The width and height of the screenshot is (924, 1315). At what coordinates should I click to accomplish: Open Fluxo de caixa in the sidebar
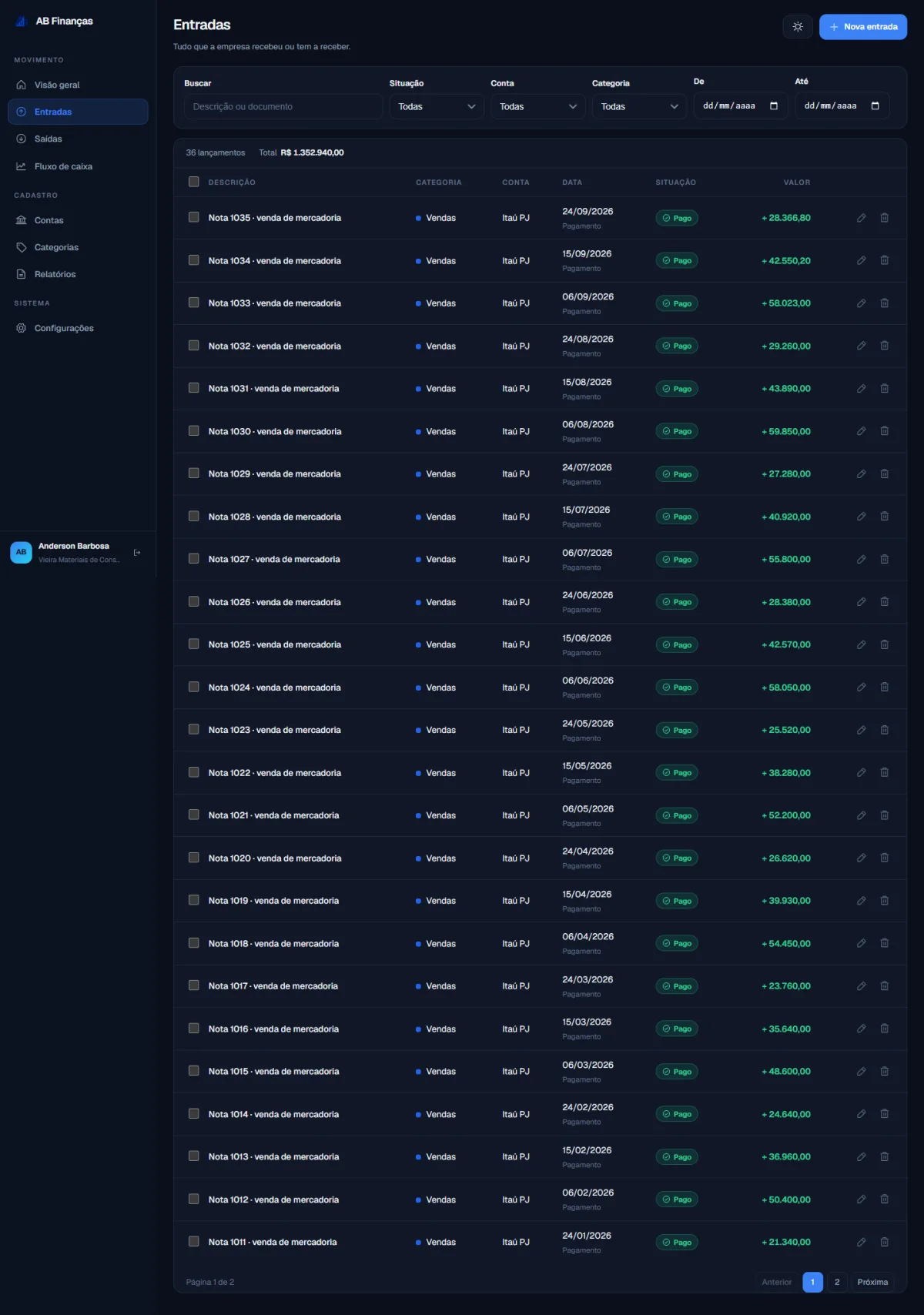(78, 166)
